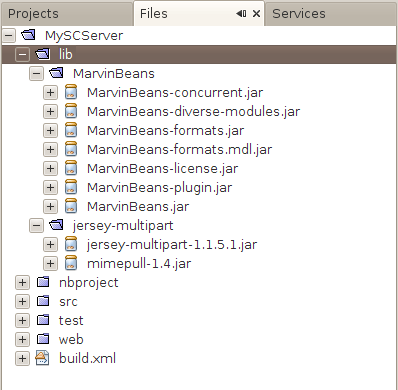
Task: Expand the build.xml node
Action: point(22,359)
